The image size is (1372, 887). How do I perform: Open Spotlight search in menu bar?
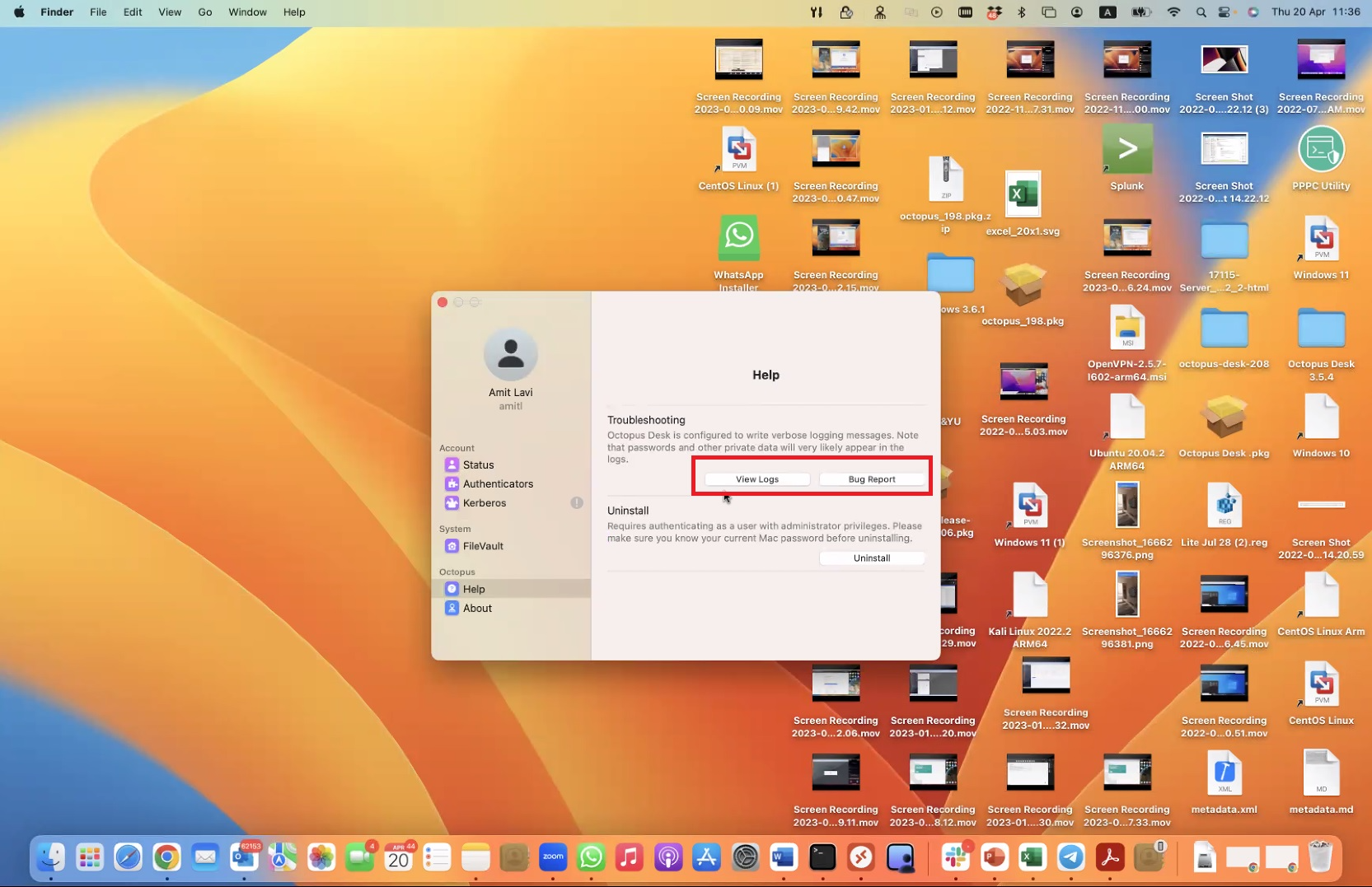click(x=1201, y=12)
